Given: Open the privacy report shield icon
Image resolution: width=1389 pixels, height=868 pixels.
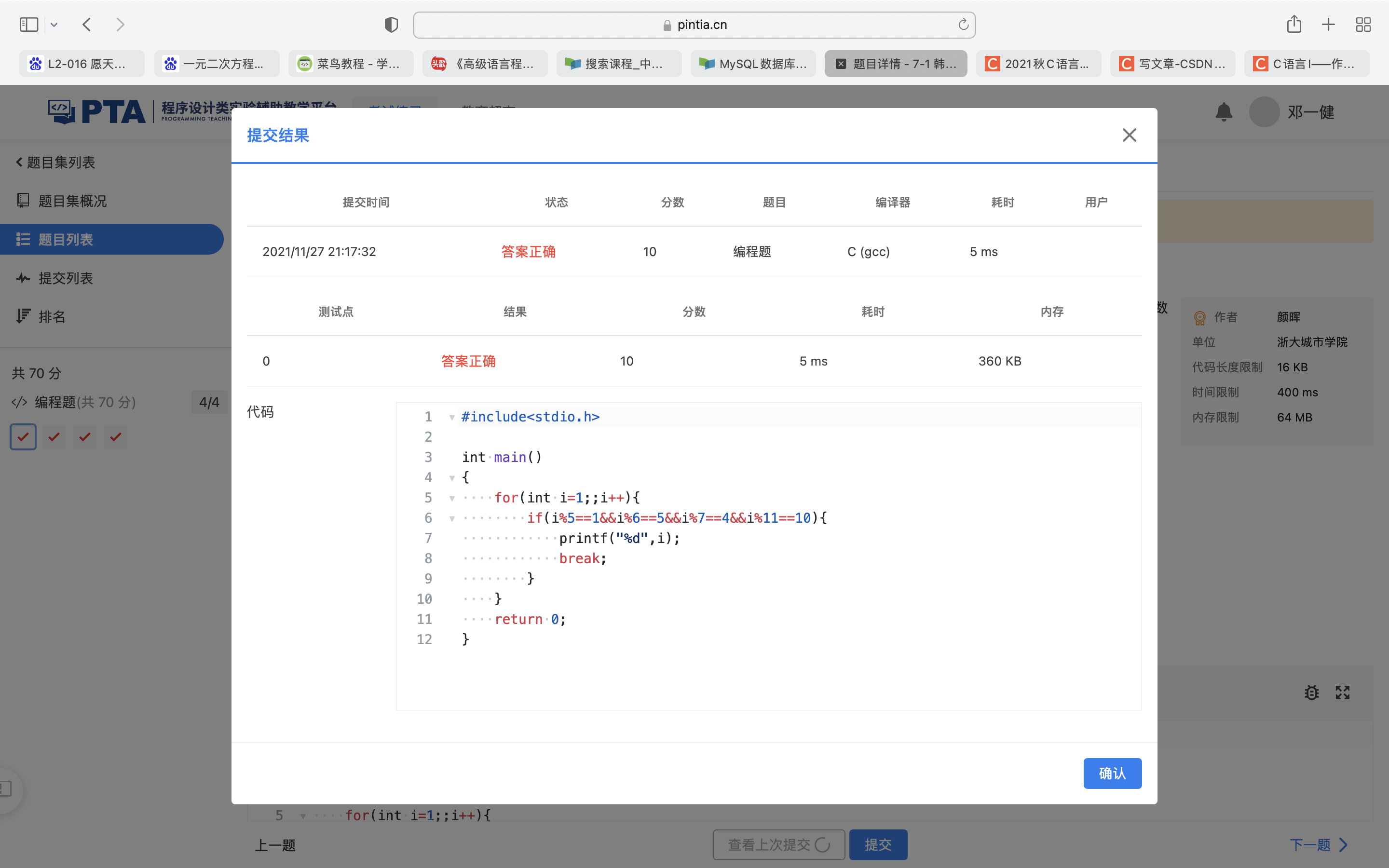Looking at the screenshot, I should point(391,25).
